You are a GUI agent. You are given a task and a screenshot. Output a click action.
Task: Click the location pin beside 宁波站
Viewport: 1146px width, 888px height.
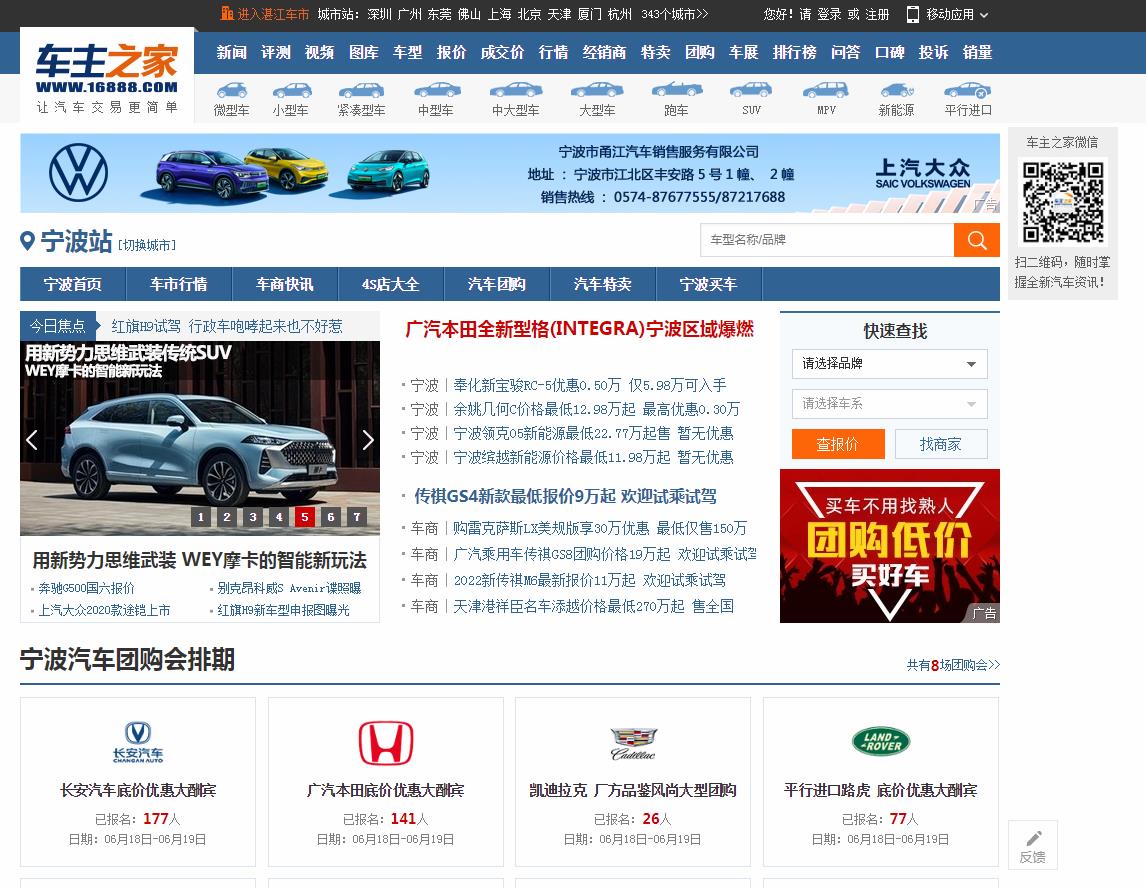point(27,241)
